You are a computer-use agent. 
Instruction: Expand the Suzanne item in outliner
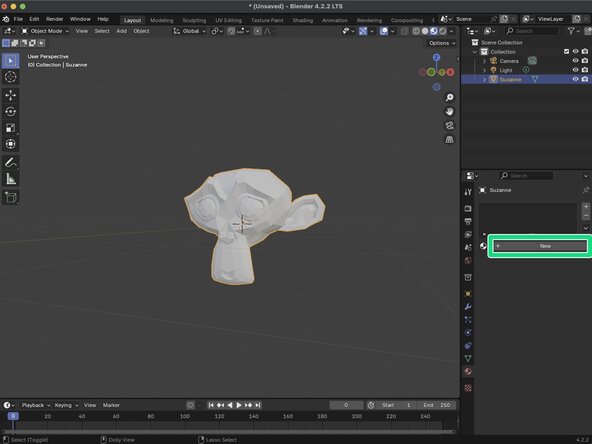(x=484, y=79)
